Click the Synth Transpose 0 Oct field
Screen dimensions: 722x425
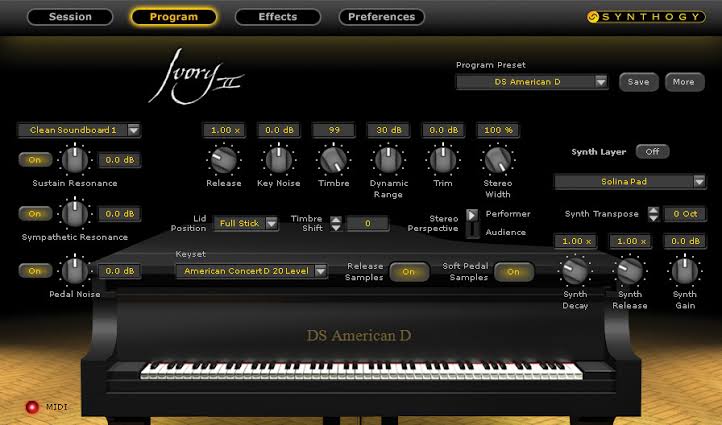coord(685,214)
